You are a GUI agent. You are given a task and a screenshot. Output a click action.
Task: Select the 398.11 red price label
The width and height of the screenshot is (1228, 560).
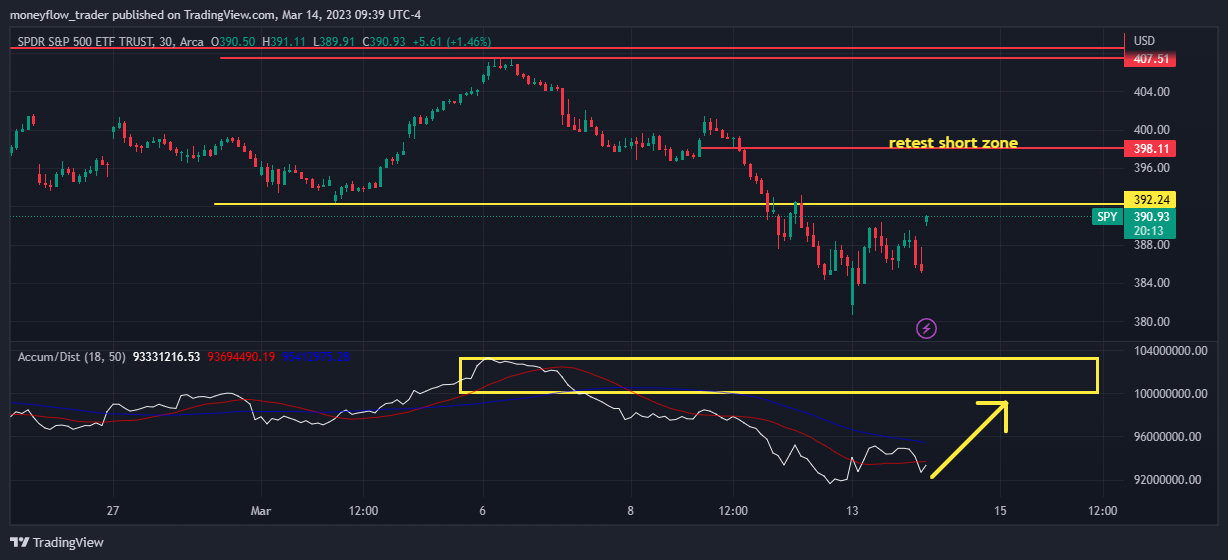[1150, 148]
